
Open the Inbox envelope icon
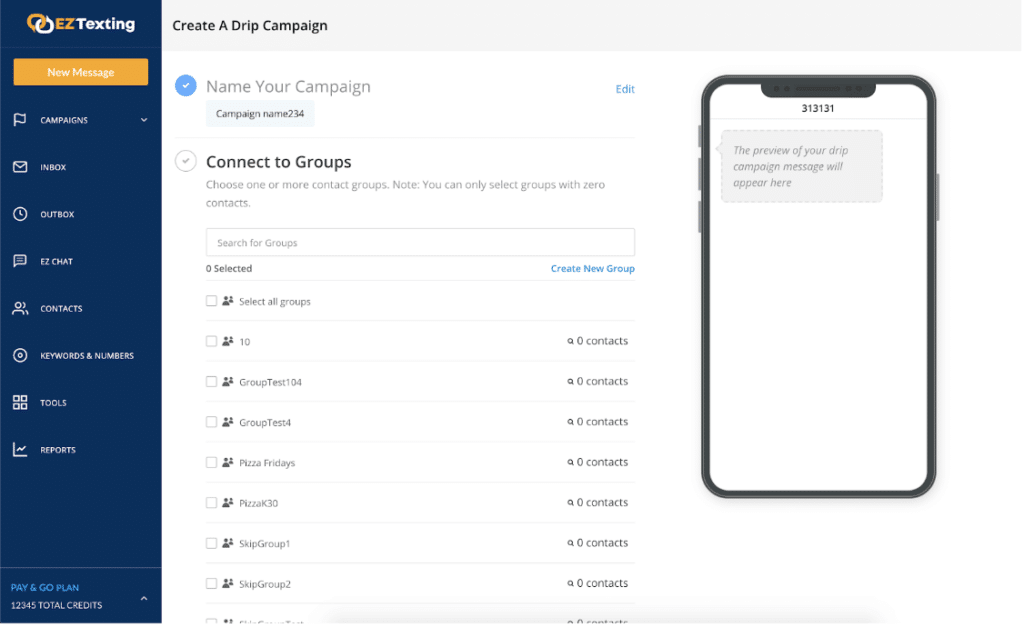tap(20, 167)
